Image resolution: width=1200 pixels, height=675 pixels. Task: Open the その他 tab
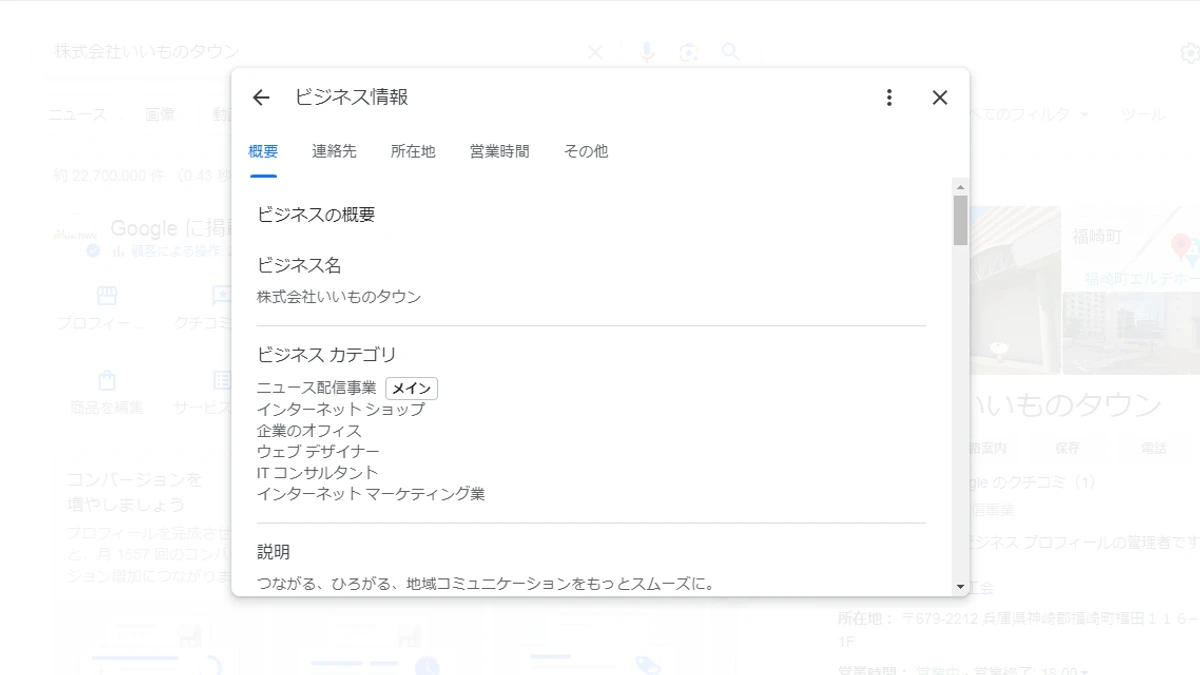point(586,151)
